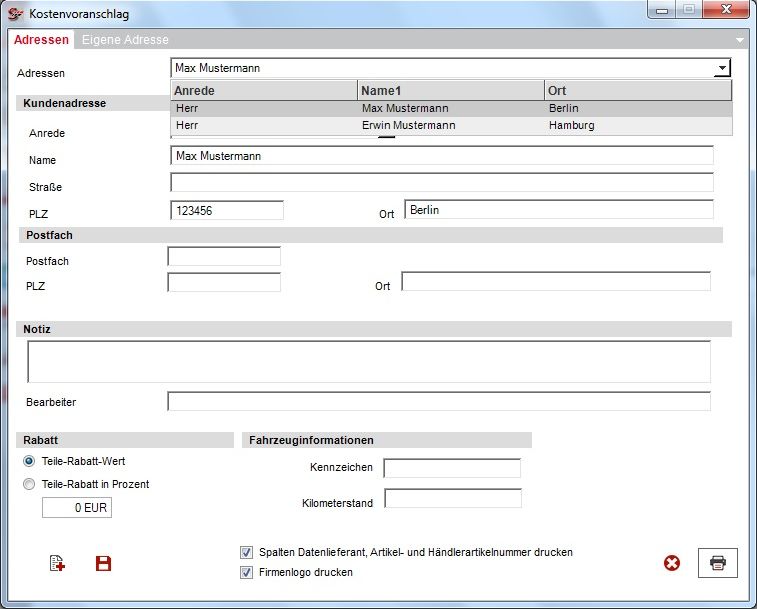Open the tab overflow arrow at right
Screen dimensions: 757x610
point(740,40)
